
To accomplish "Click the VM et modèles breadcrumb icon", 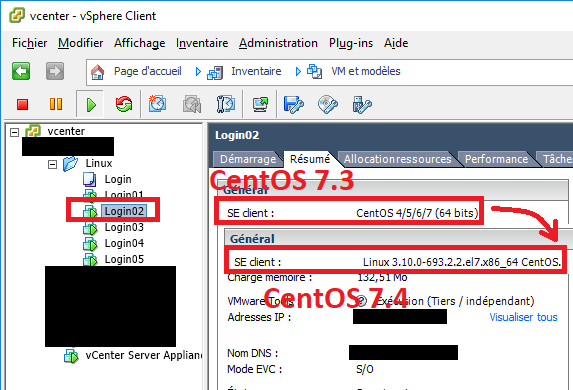I will 315,71.
